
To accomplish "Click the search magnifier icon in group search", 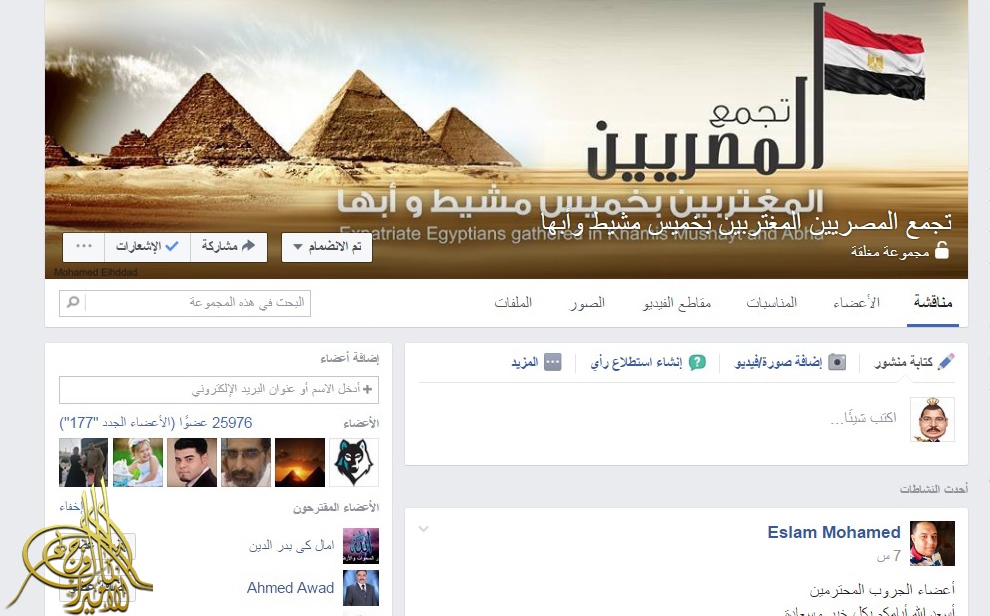I will pyautogui.click(x=73, y=302).
